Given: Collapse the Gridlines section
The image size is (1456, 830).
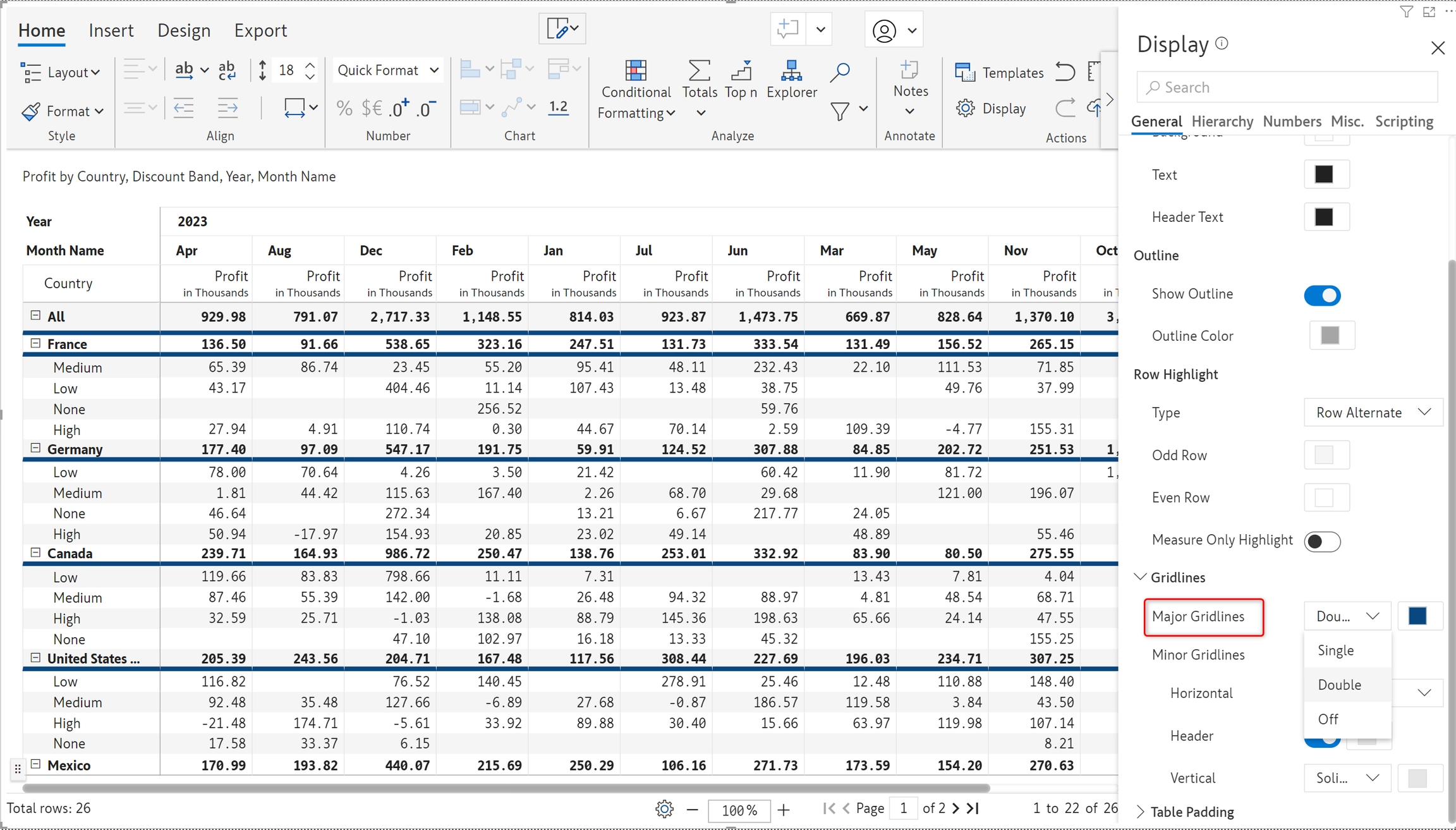Looking at the screenshot, I should click(x=1141, y=577).
